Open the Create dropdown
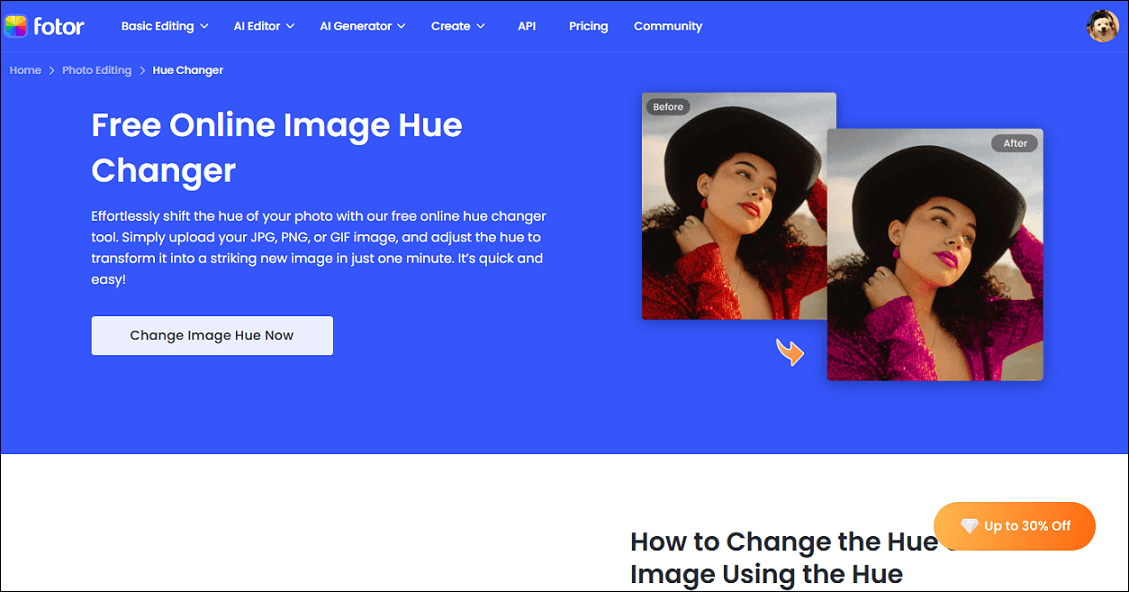This screenshot has width=1129, height=592. [x=457, y=26]
